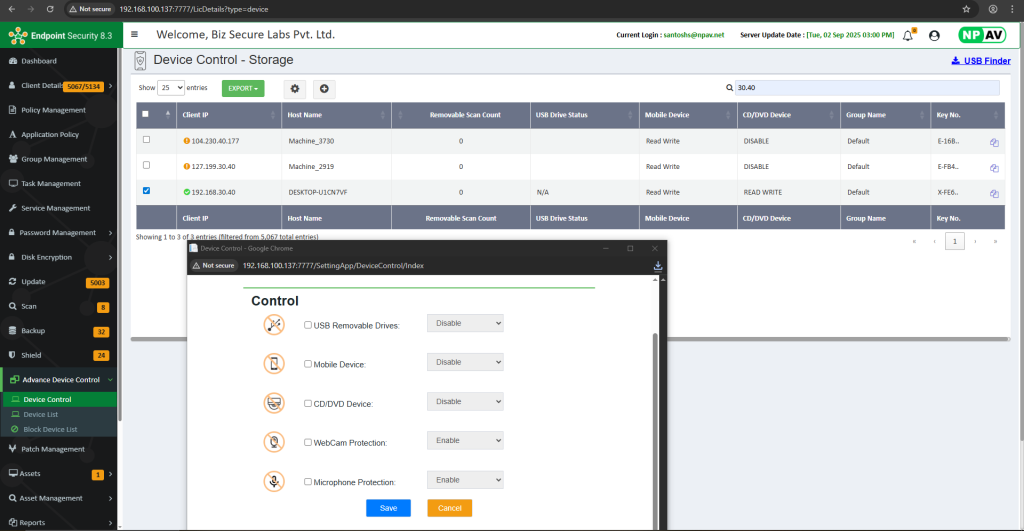Click the NPAV logo in top right

tap(981, 35)
